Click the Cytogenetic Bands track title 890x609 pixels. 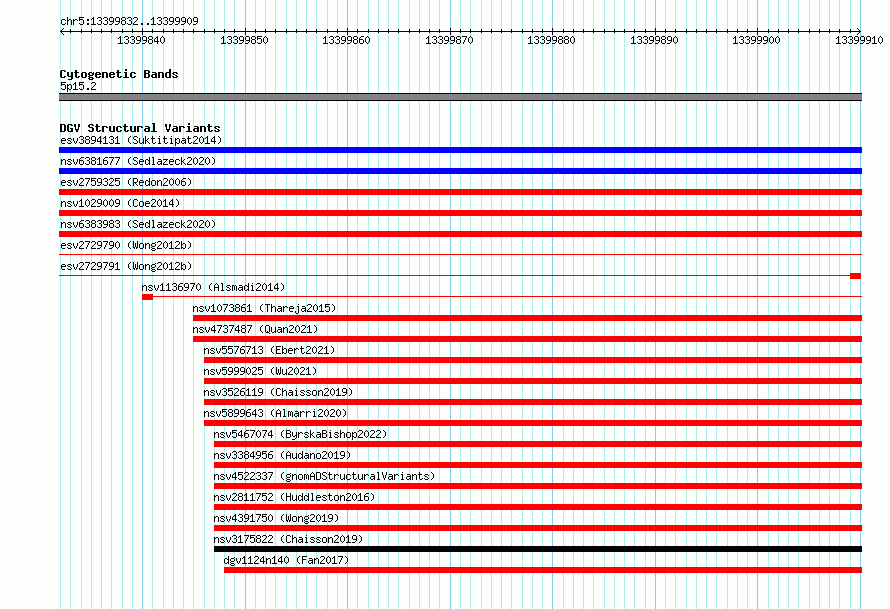click(x=119, y=74)
